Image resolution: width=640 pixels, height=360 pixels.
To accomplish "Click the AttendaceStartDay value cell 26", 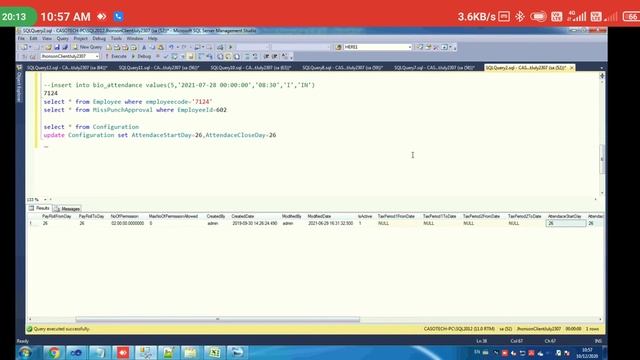I will [566, 223].
